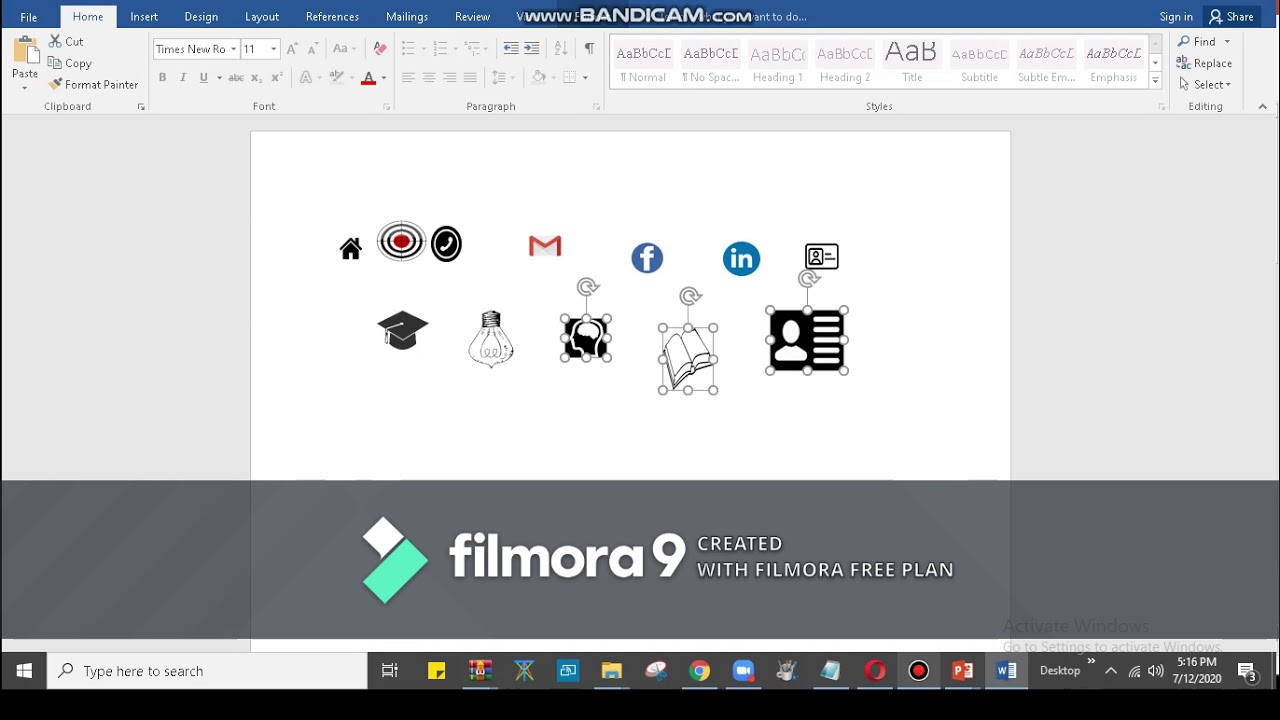Toggle show paragraph marks

point(589,48)
